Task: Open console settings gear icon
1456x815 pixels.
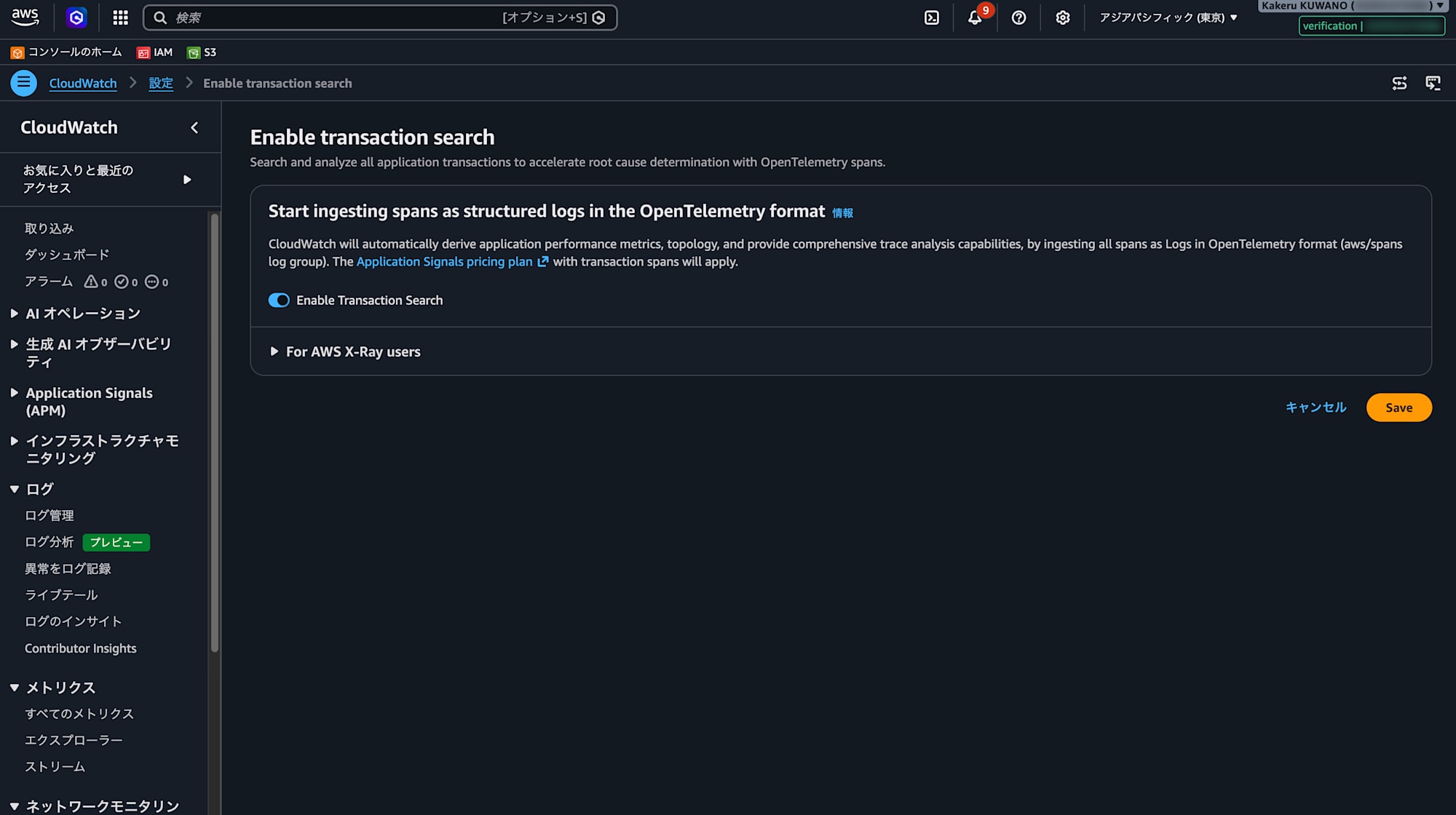Action: point(1063,17)
